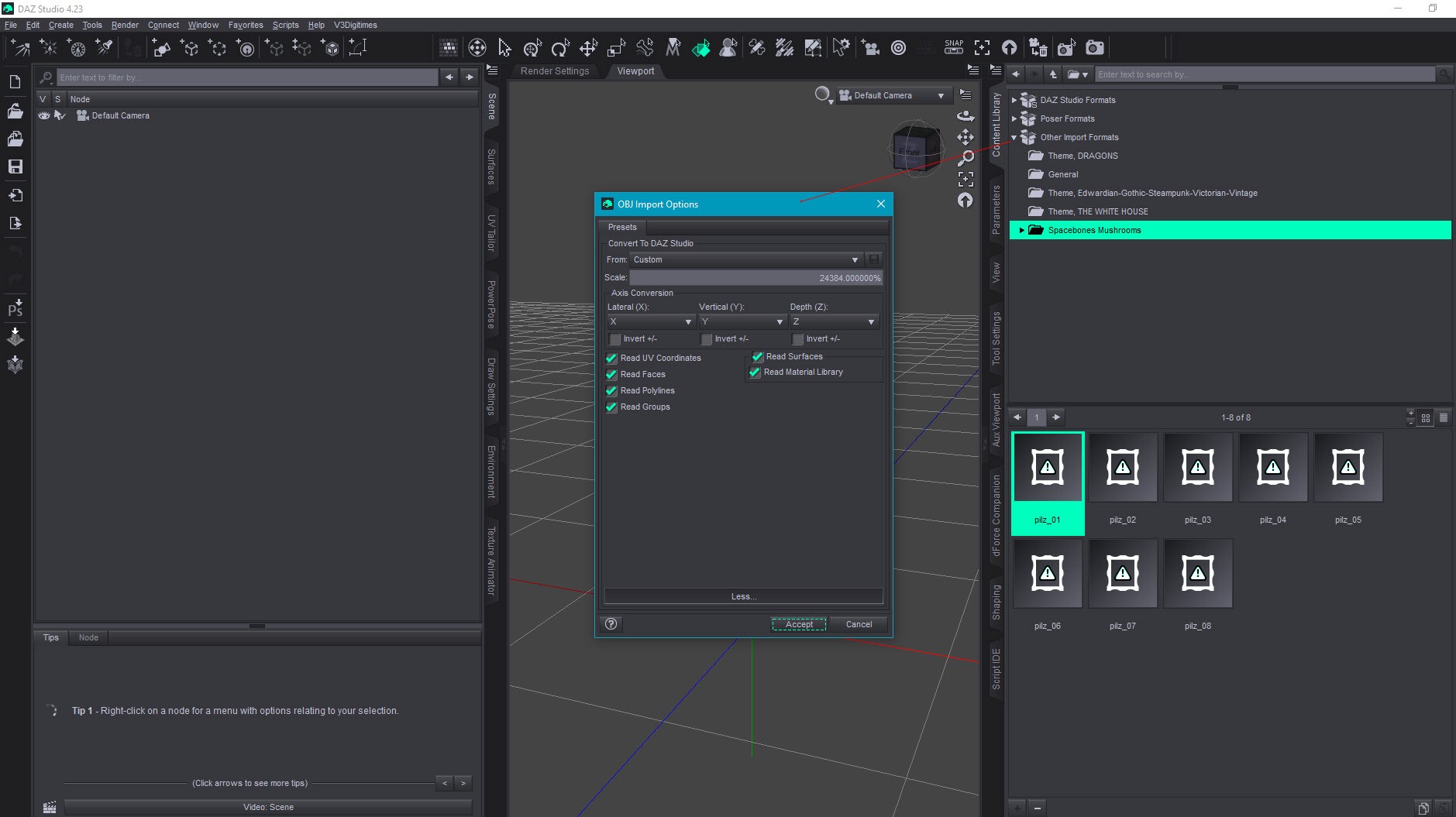Open the Render menu

tap(125, 25)
